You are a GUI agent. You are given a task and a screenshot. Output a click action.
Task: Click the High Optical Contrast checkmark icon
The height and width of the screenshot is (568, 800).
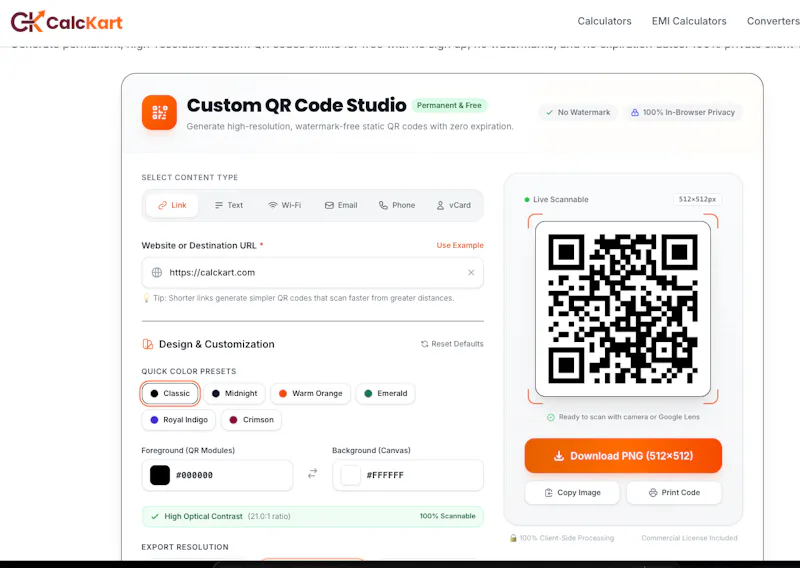tap(155, 516)
